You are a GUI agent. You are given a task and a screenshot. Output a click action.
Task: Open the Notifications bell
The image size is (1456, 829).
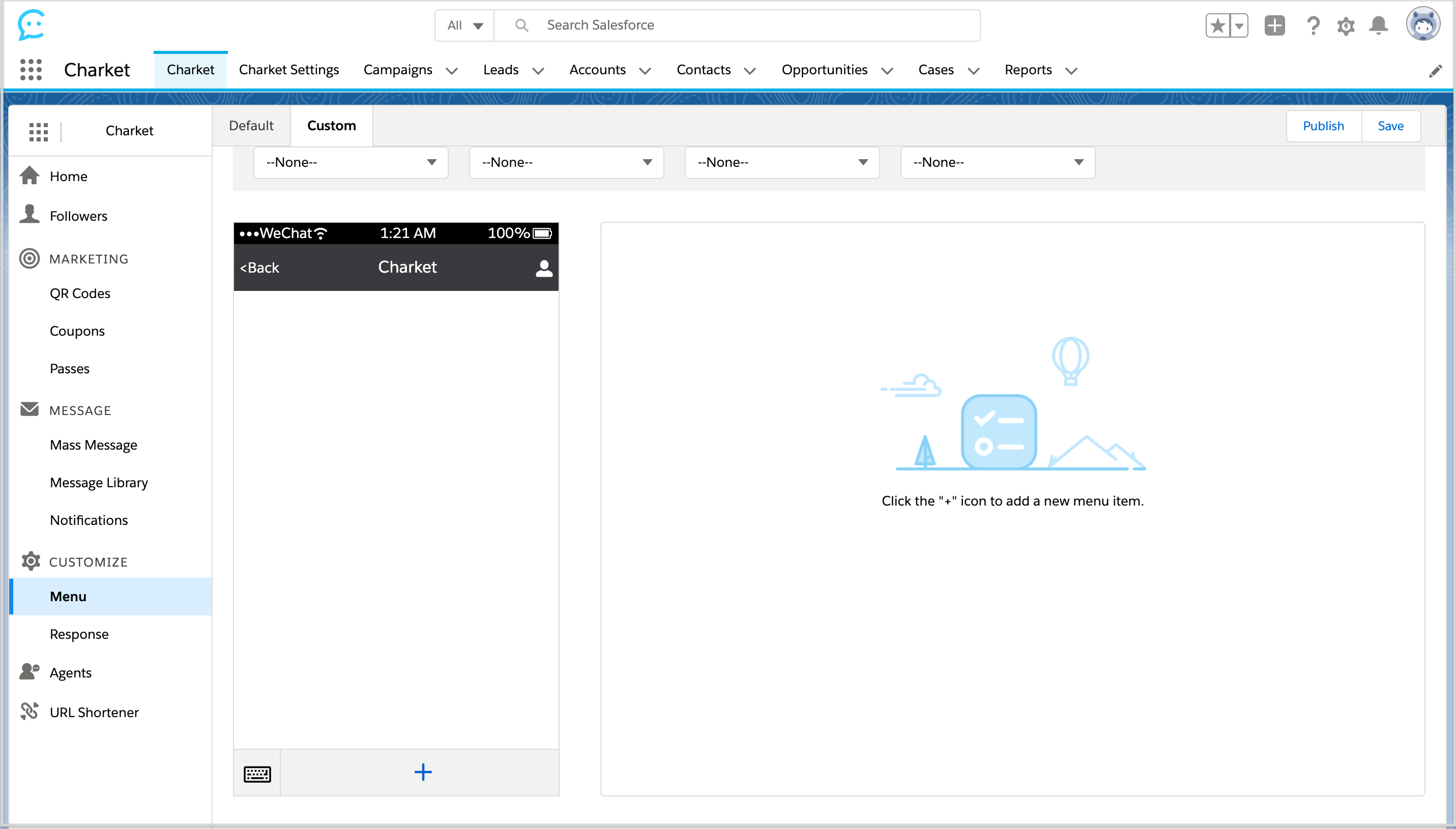click(1379, 25)
